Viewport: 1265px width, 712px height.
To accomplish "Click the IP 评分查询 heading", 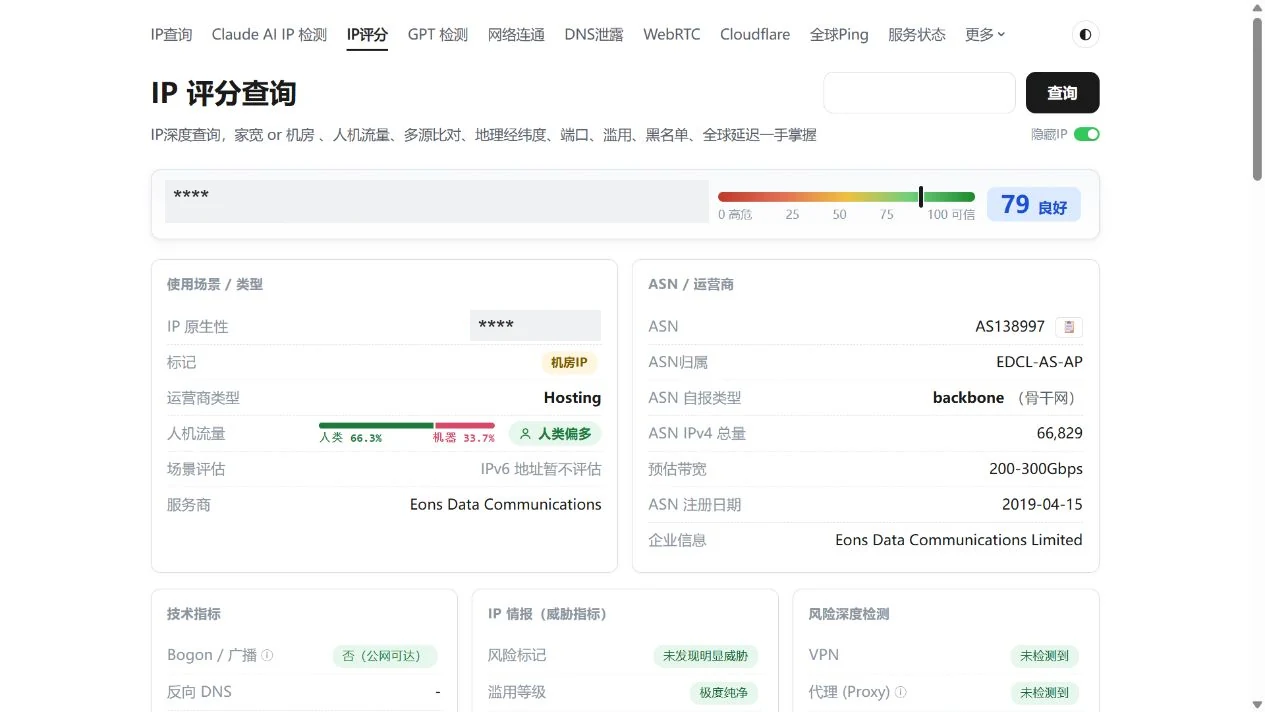I will (224, 93).
